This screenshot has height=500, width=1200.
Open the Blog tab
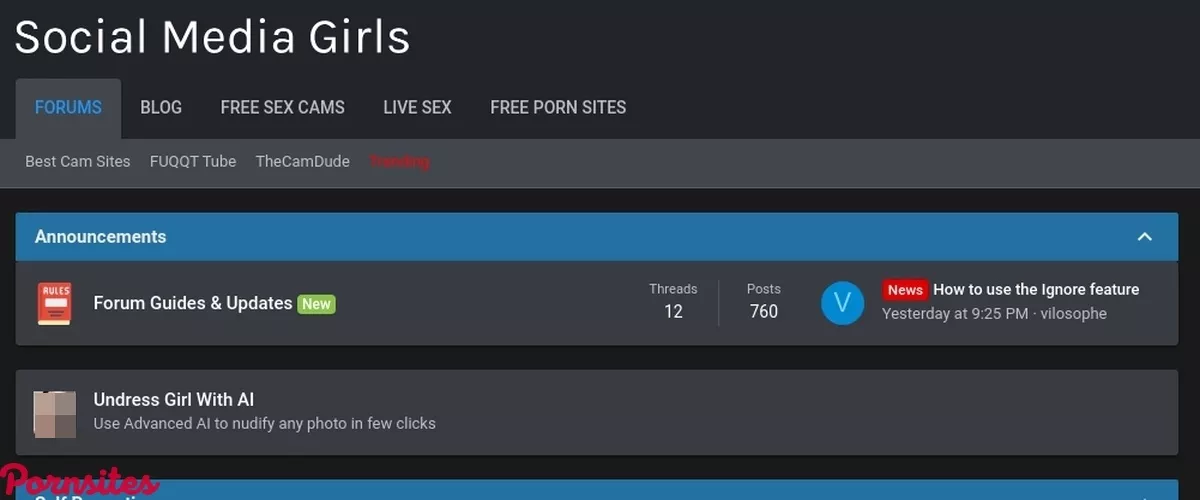point(161,108)
